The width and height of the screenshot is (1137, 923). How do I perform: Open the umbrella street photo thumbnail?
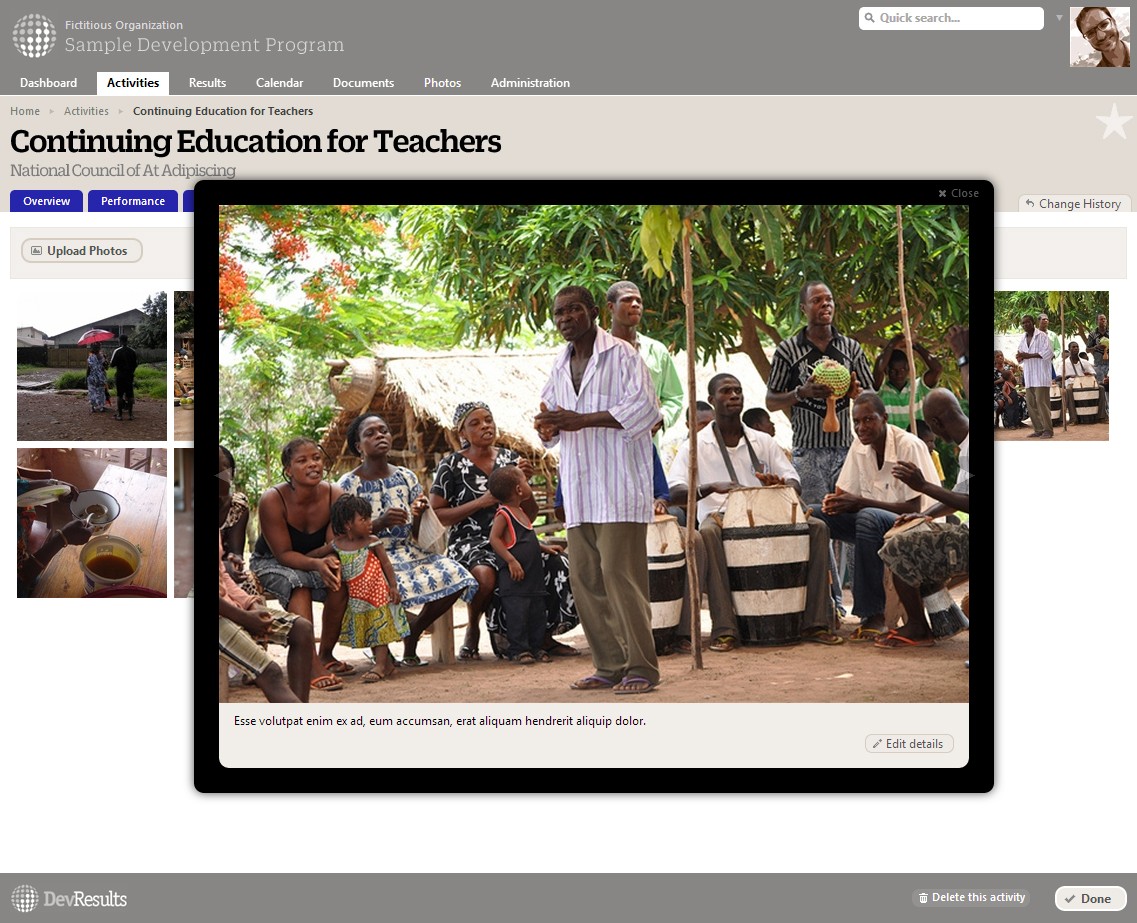tap(92, 365)
